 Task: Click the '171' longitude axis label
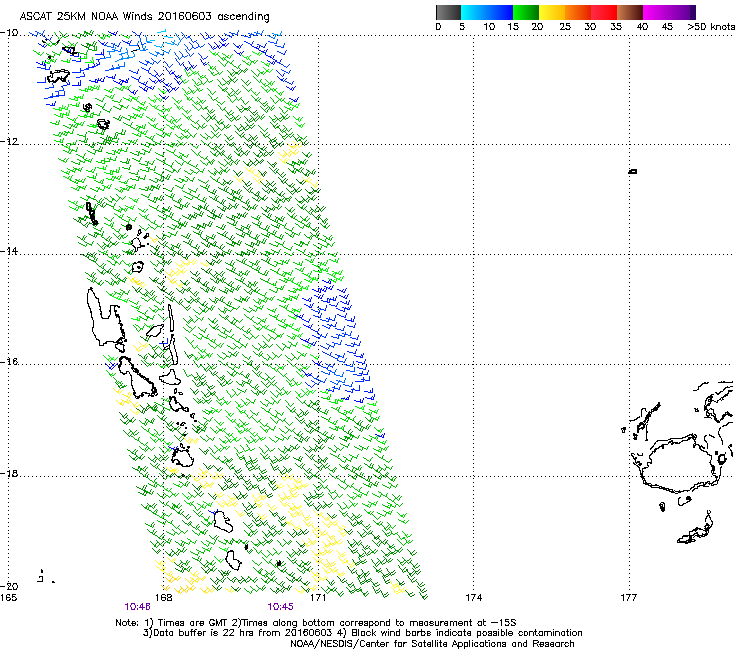pyautogui.click(x=318, y=598)
